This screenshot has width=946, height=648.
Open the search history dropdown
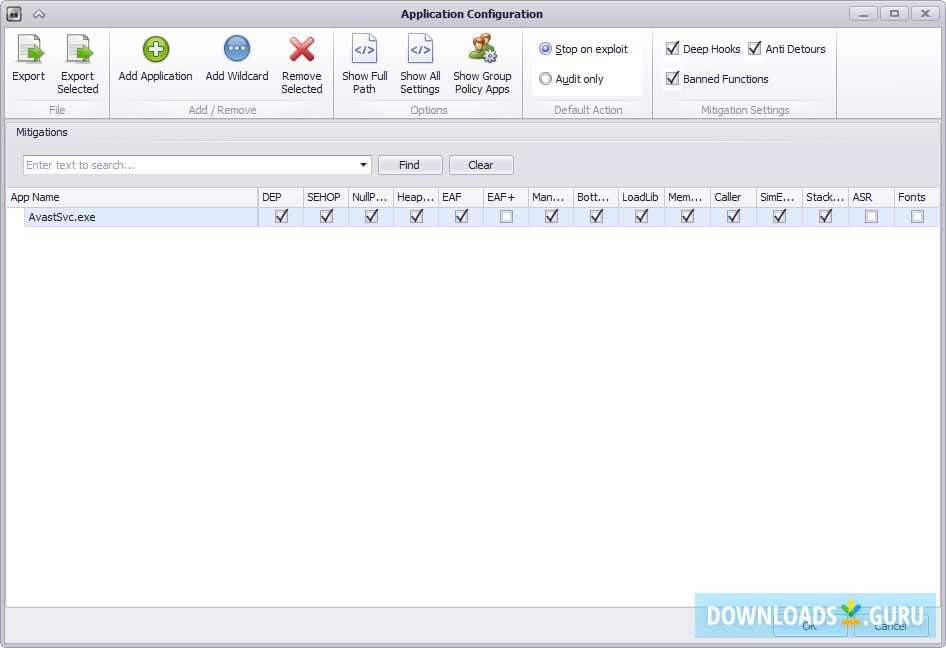point(365,164)
